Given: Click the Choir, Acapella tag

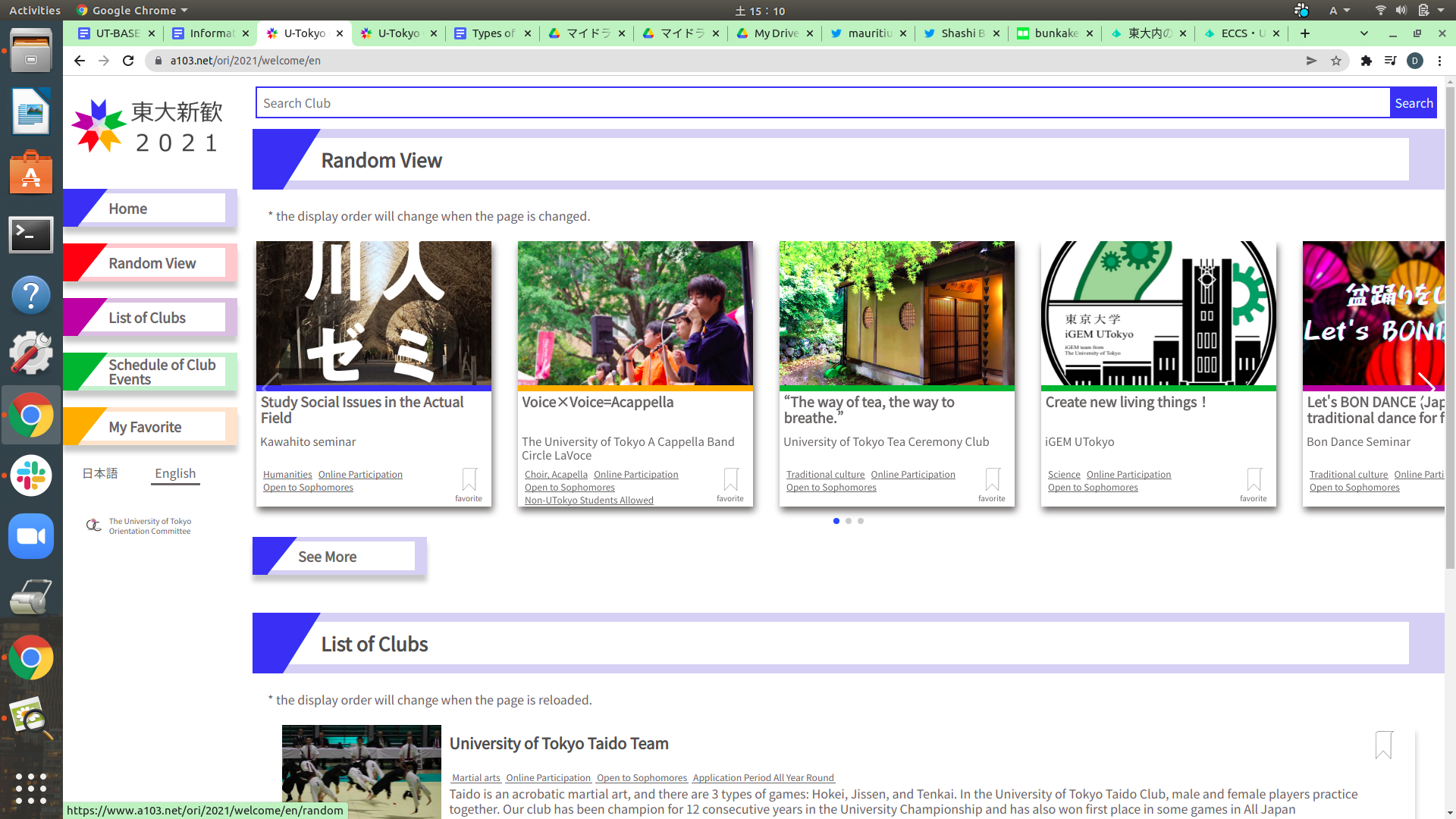Looking at the screenshot, I should (556, 475).
